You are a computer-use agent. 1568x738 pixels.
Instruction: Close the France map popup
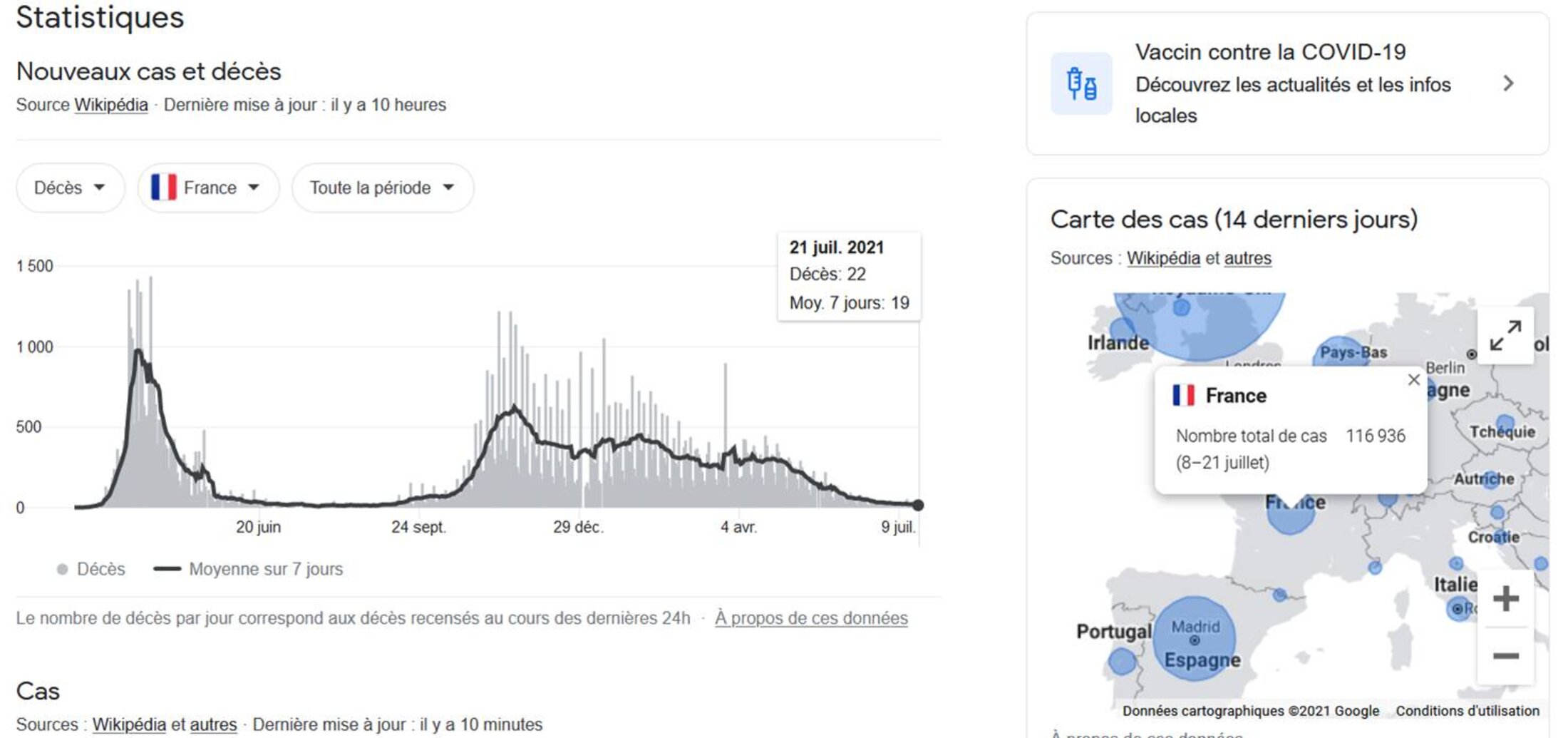point(1414,380)
